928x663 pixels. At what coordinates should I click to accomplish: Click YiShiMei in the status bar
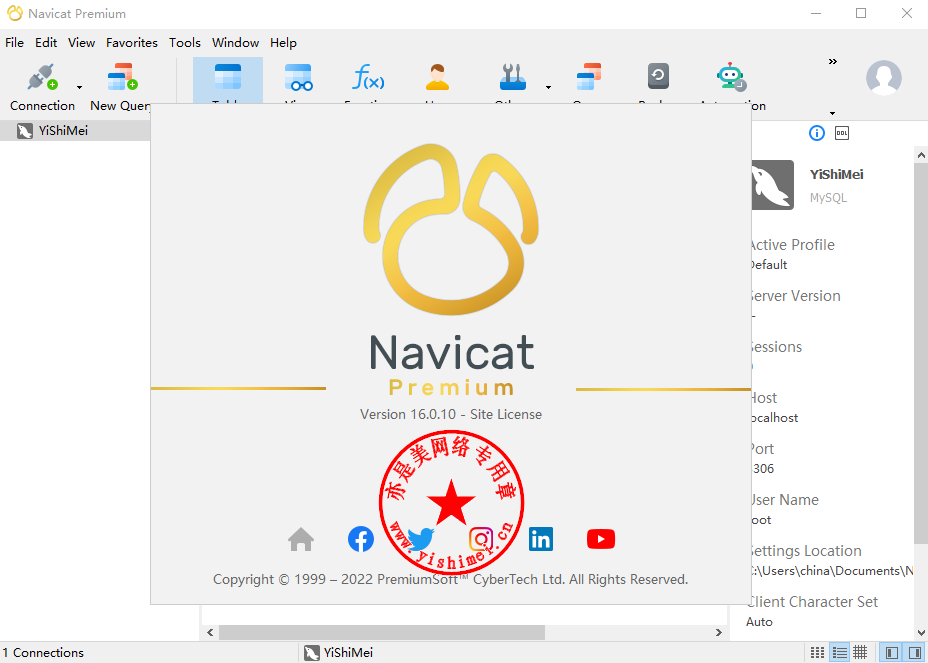coord(338,652)
